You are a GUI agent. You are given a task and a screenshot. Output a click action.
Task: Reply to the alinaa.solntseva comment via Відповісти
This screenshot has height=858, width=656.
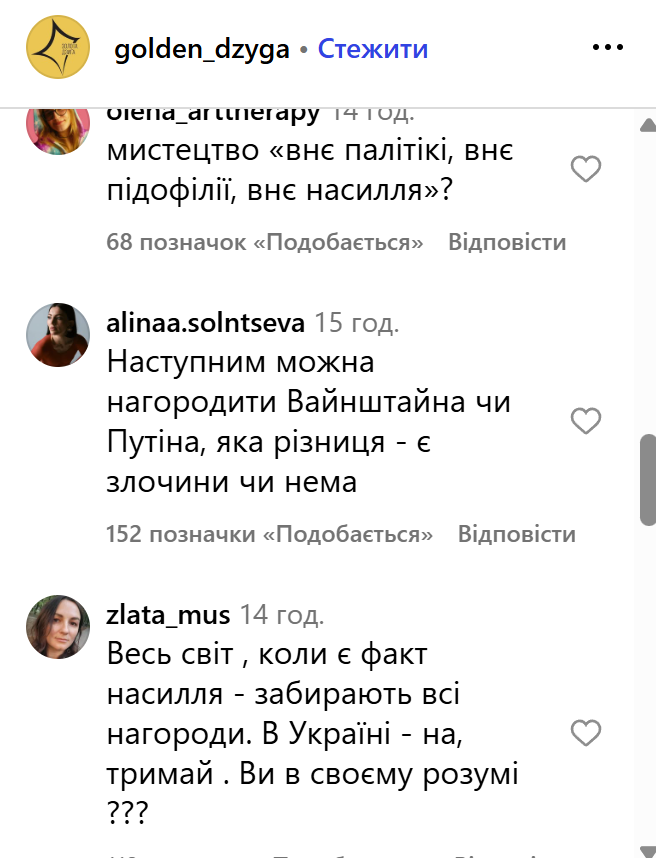pyautogui.click(x=516, y=534)
